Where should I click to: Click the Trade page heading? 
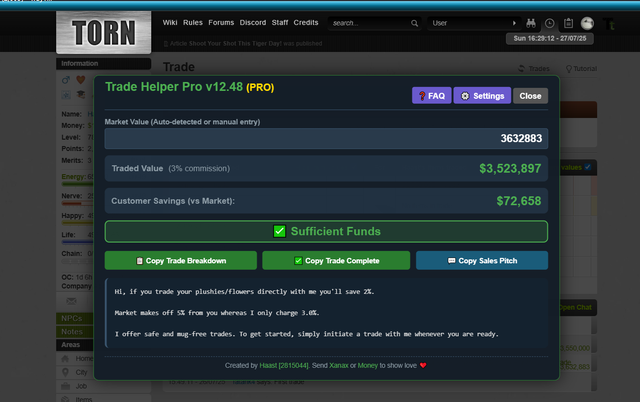click(x=179, y=67)
